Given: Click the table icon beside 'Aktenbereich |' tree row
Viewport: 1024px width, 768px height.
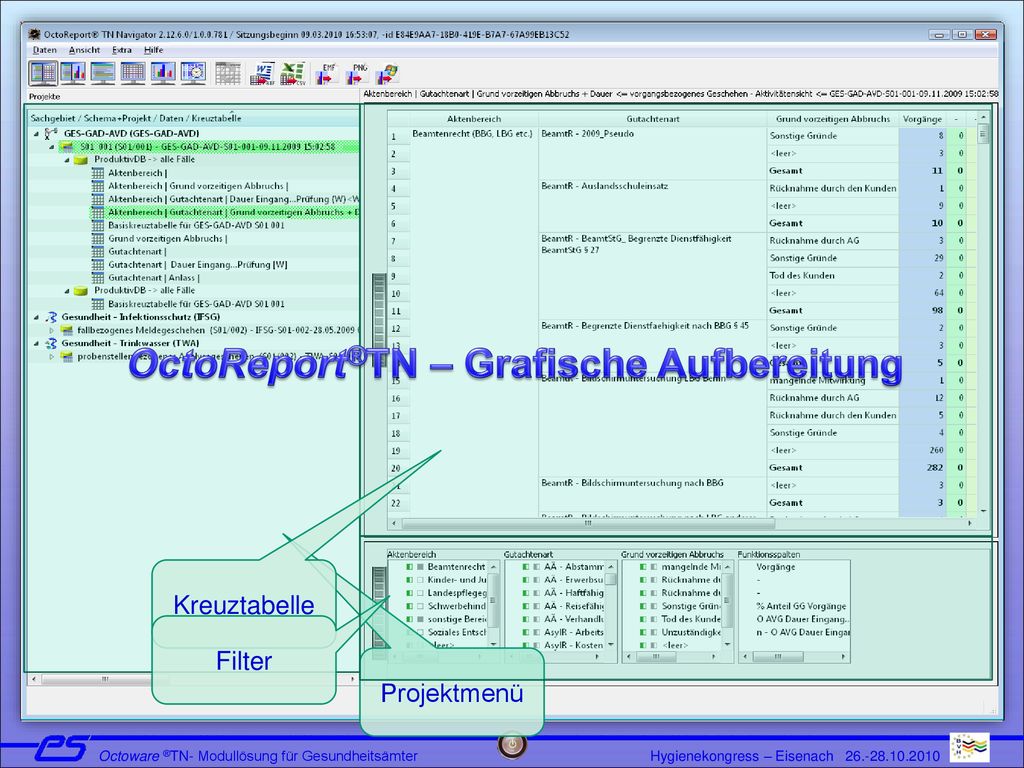Looking at the screenshot, I should 98,173.
